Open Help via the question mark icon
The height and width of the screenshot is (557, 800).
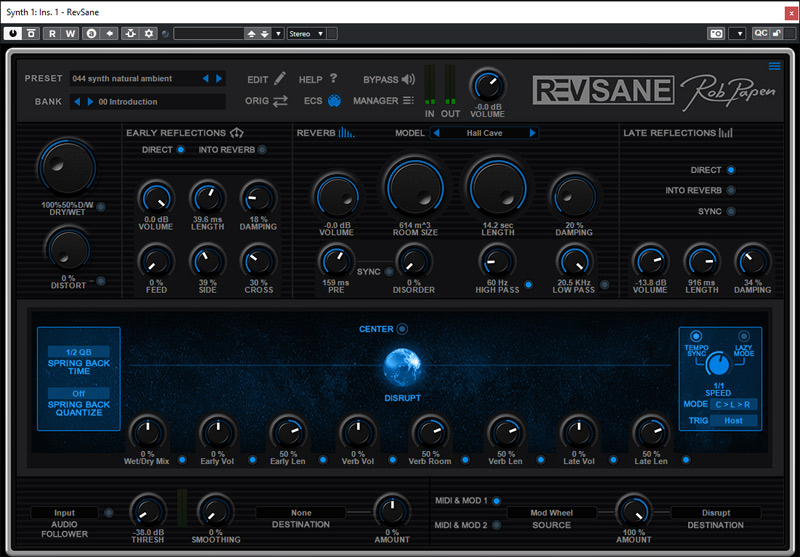333,78
